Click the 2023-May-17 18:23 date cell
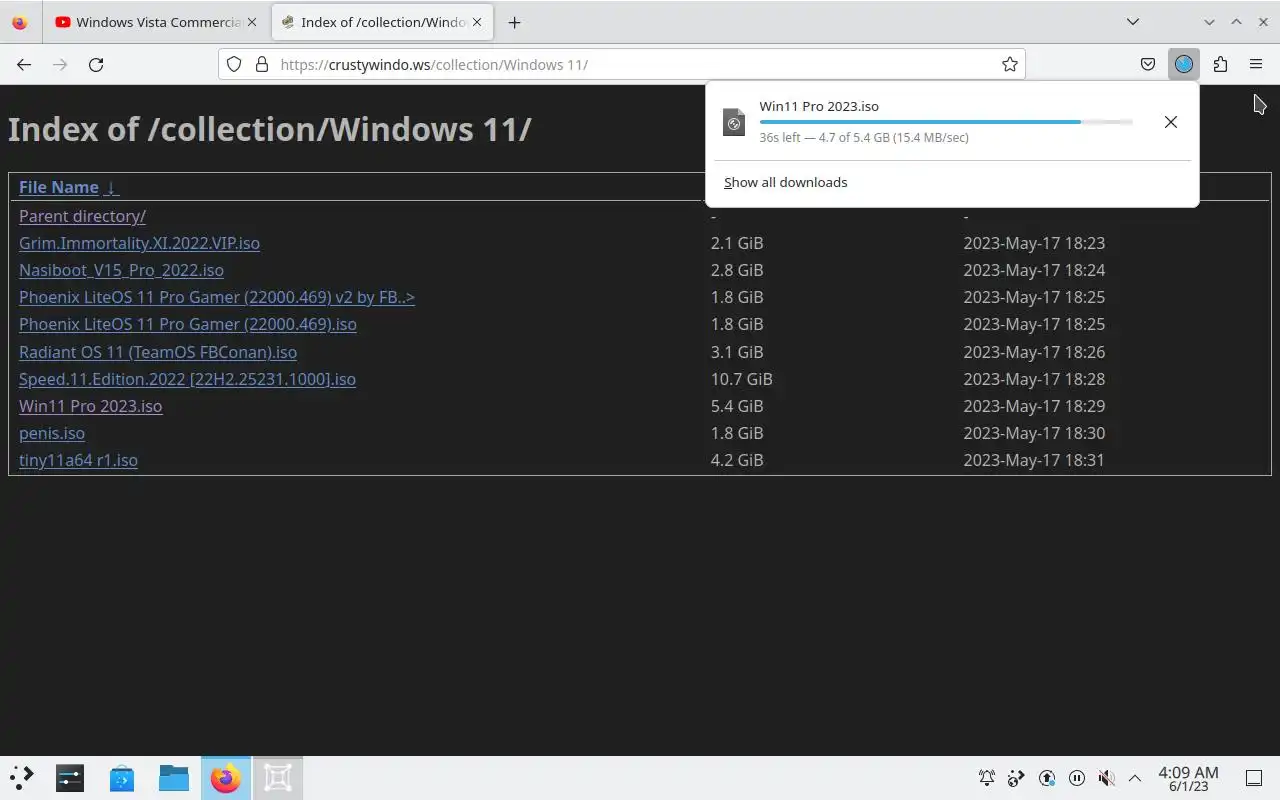This screenshot has height=800, width=1280. pos(1034,243)
